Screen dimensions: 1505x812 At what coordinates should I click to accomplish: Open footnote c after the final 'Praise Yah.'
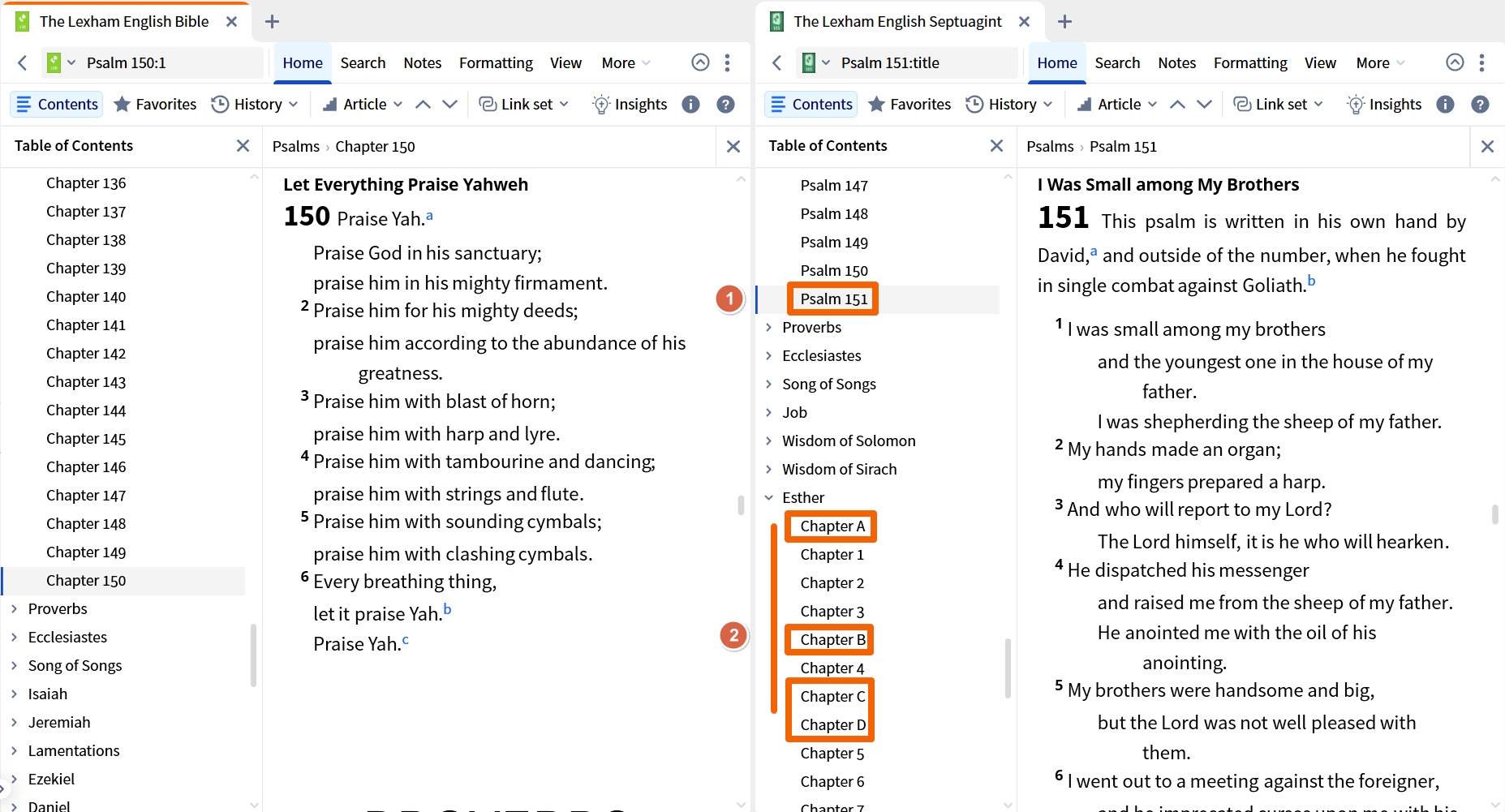pyautogui.click(x=405, y=640)
